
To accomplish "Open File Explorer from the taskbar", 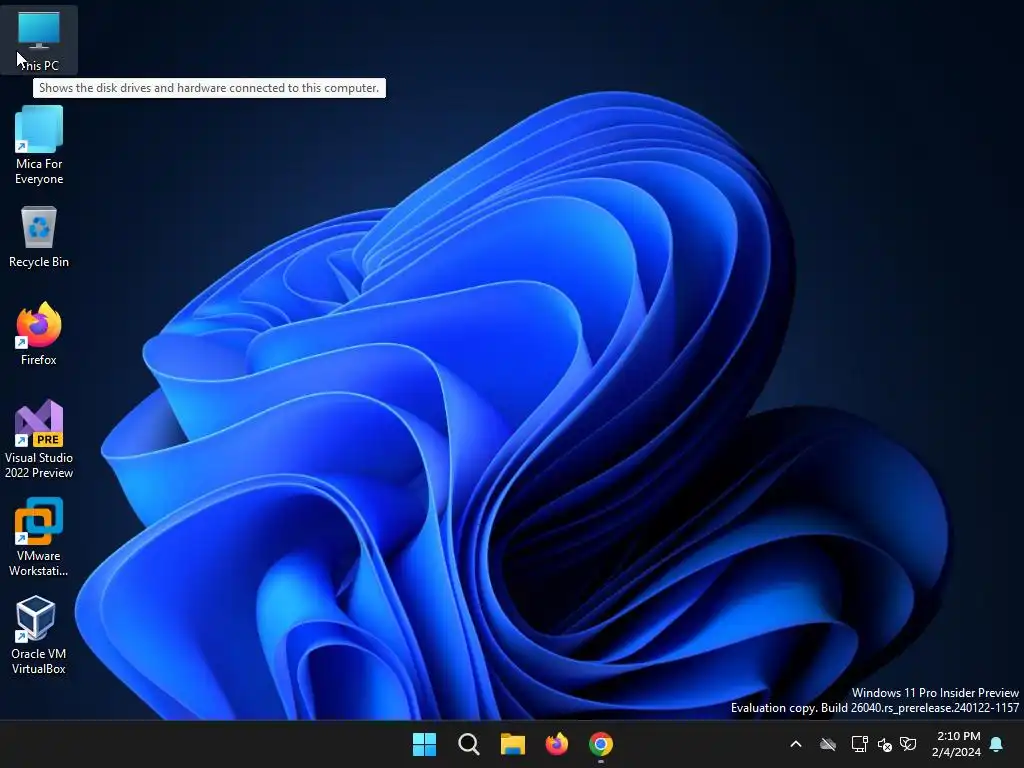I will 513,744.
